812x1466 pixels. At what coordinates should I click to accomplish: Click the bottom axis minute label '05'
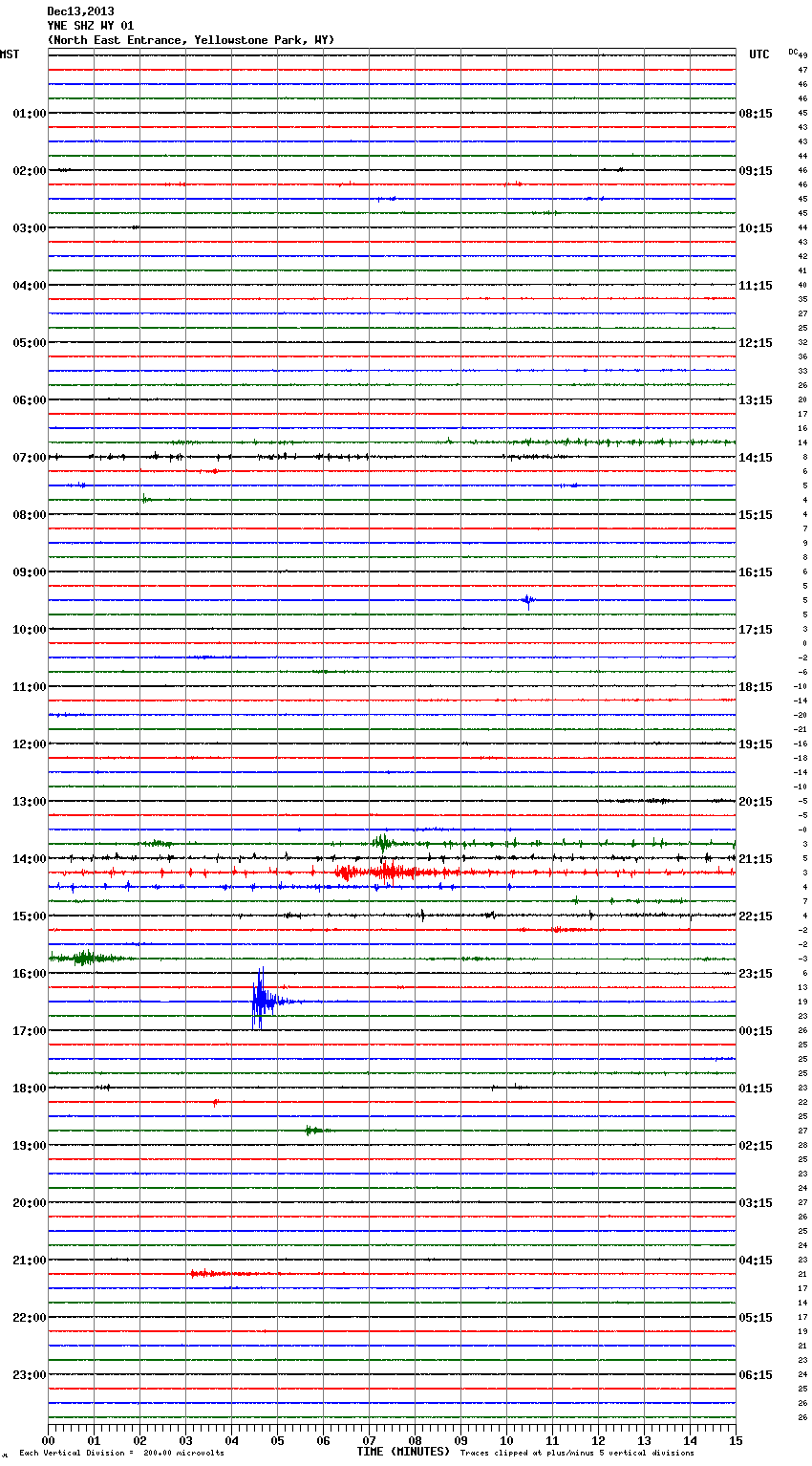click(277, 1440)
